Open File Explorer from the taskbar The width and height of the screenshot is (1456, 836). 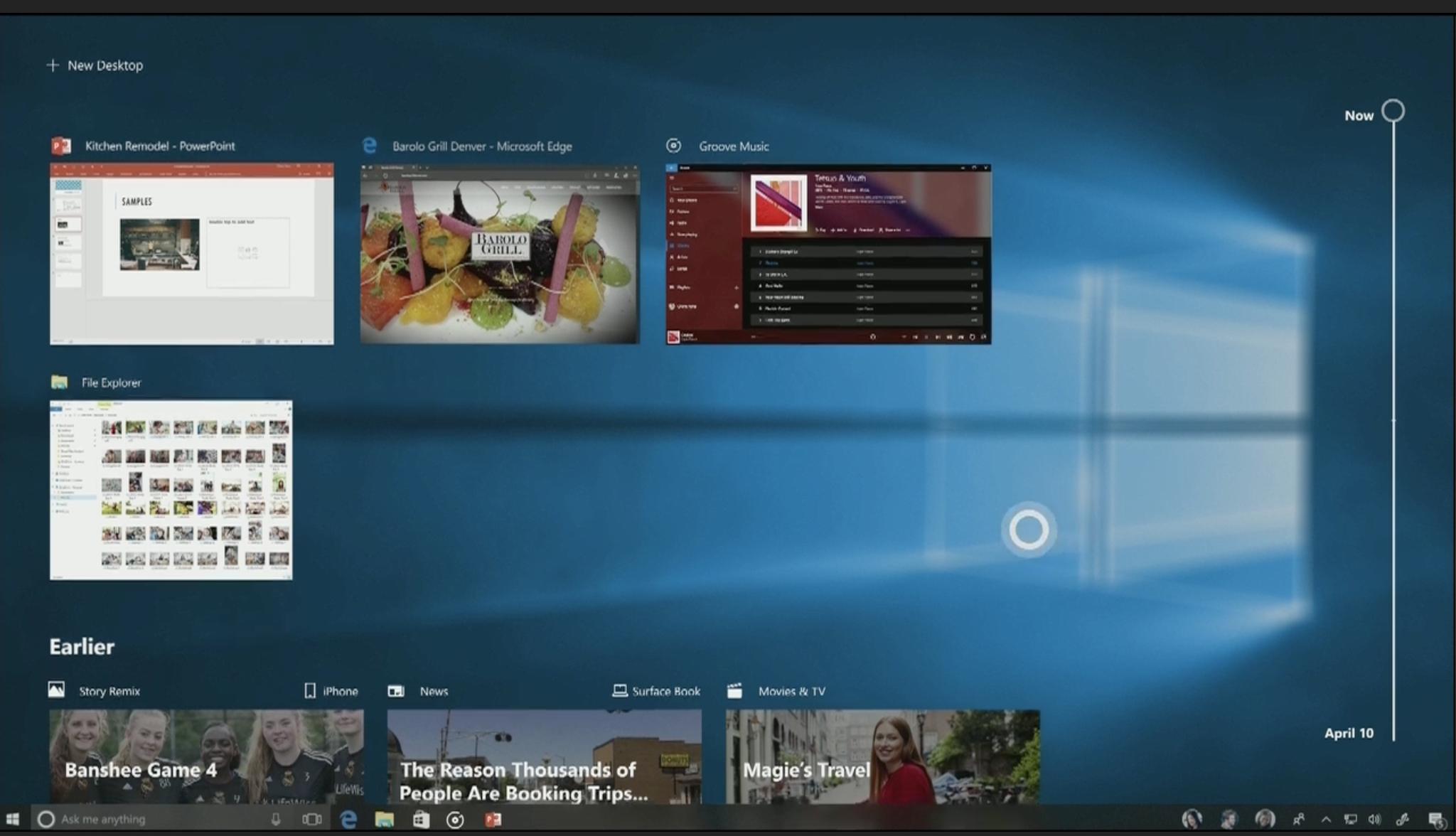pos(384,820)
